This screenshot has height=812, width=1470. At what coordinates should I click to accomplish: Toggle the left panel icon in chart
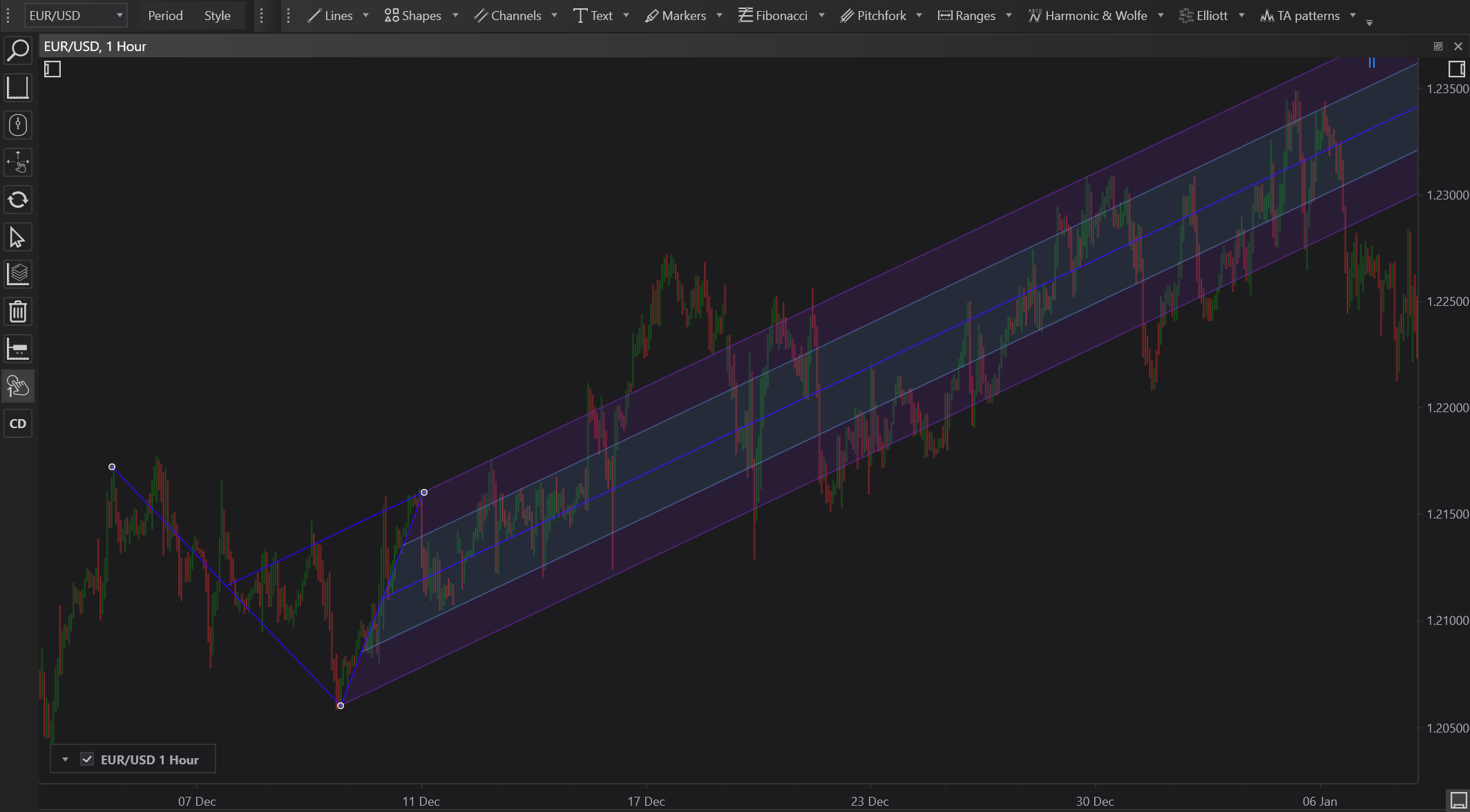52,69
